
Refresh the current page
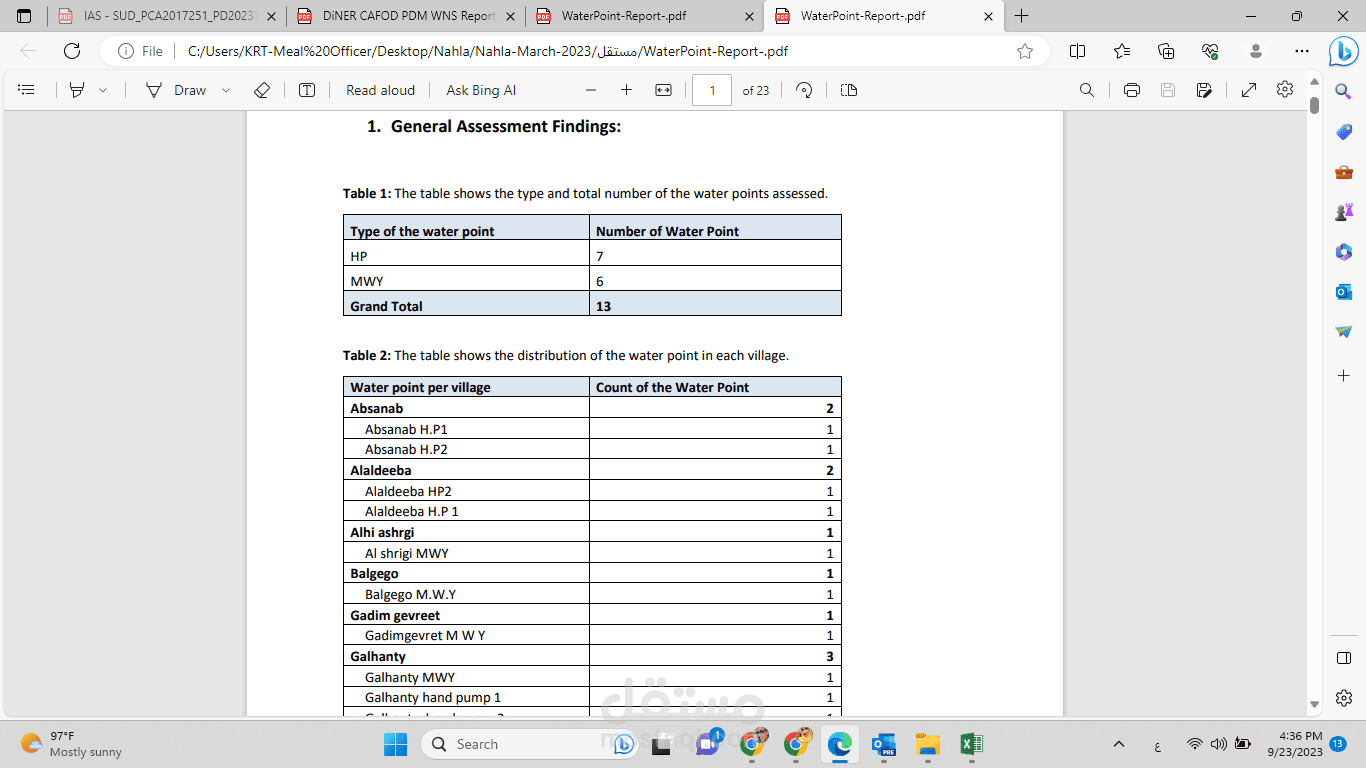tap(72, 51)
